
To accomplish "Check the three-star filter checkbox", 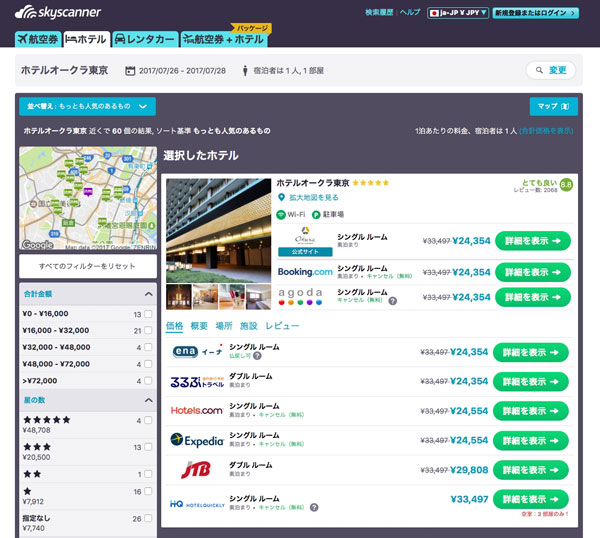I will point(148,447).
